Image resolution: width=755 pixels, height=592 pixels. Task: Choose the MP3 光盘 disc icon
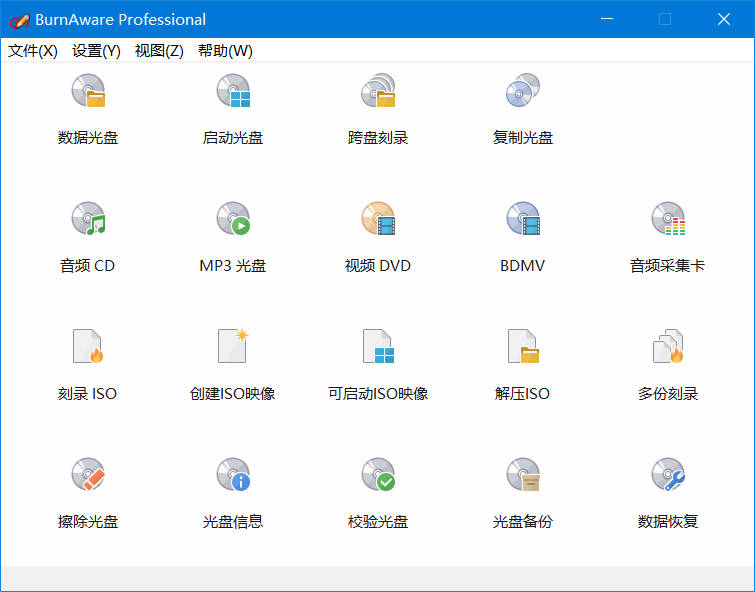233,219
